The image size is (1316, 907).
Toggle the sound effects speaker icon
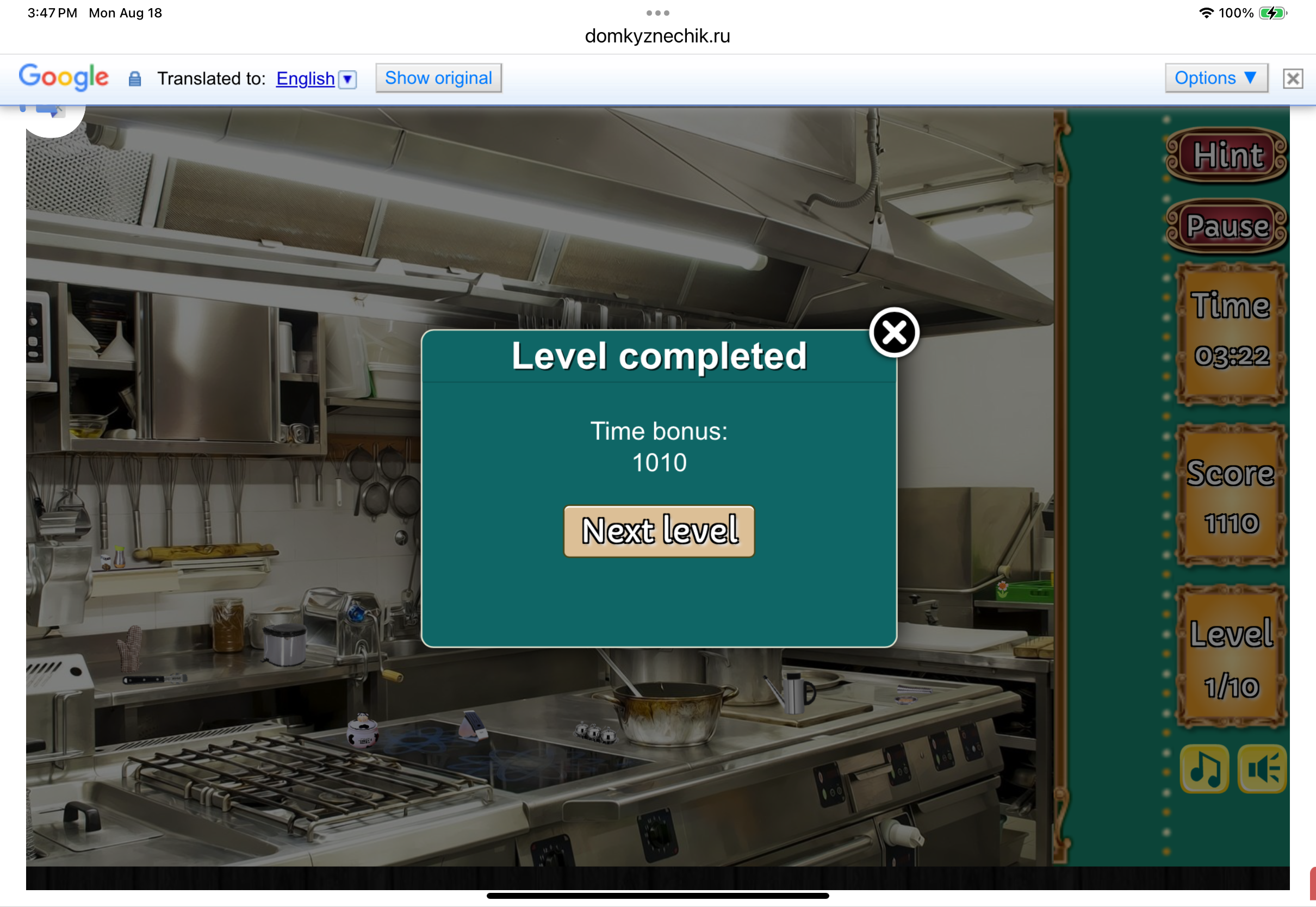pos(1263,769)
